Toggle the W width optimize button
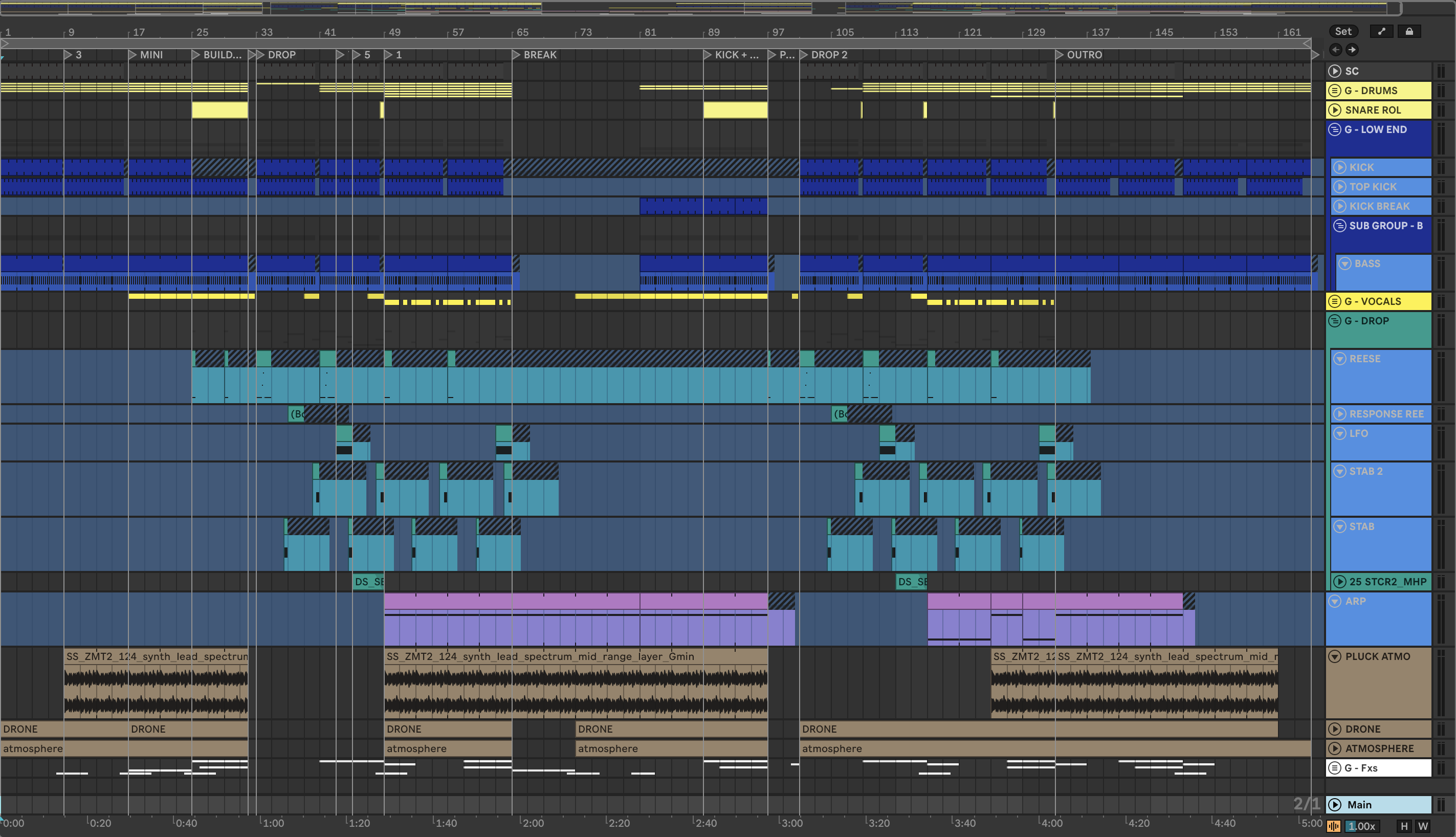This screenshot has width=1456, height=837. 1423,826
